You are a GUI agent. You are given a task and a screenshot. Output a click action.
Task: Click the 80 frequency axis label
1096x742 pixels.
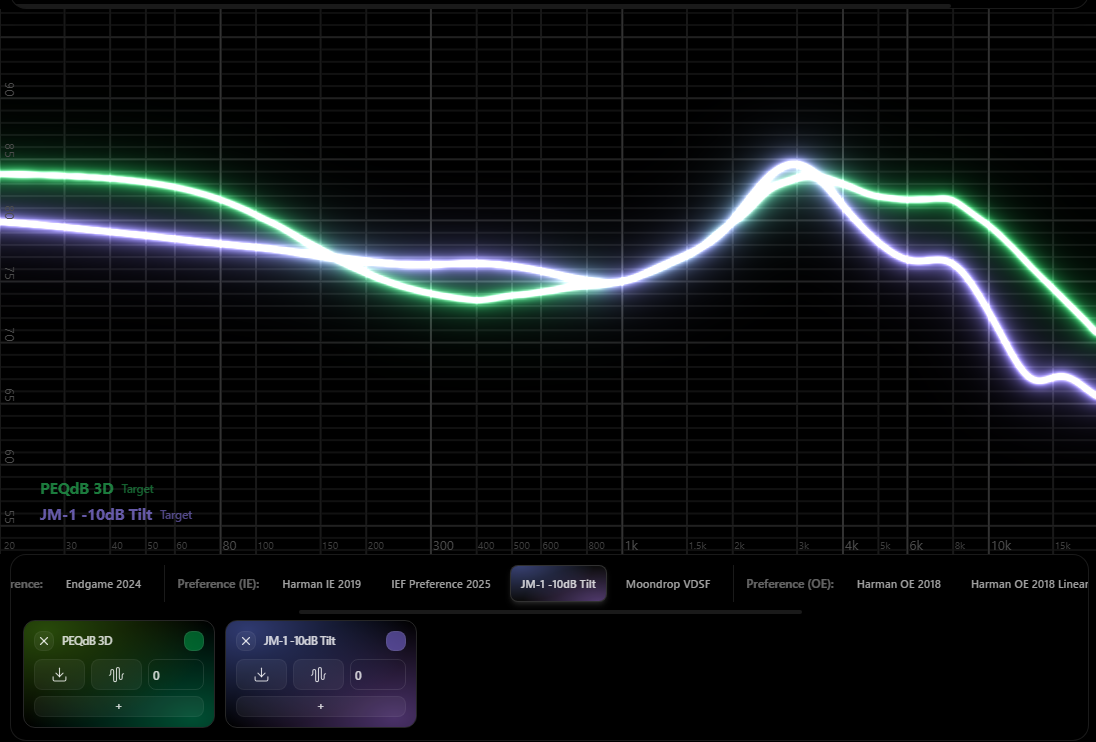(229, 546)
